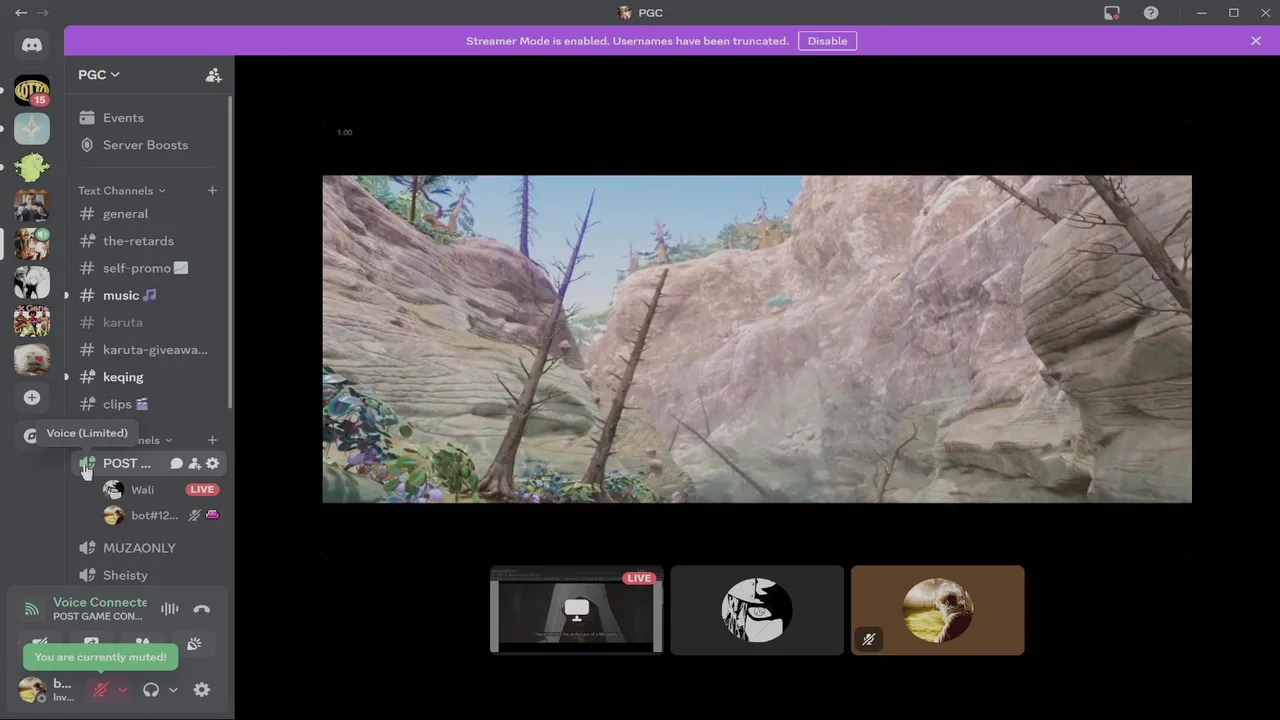Select the muted bird avatar participant tile
The width and height of the screenshot is (1280, 720).
click(937, 610)
